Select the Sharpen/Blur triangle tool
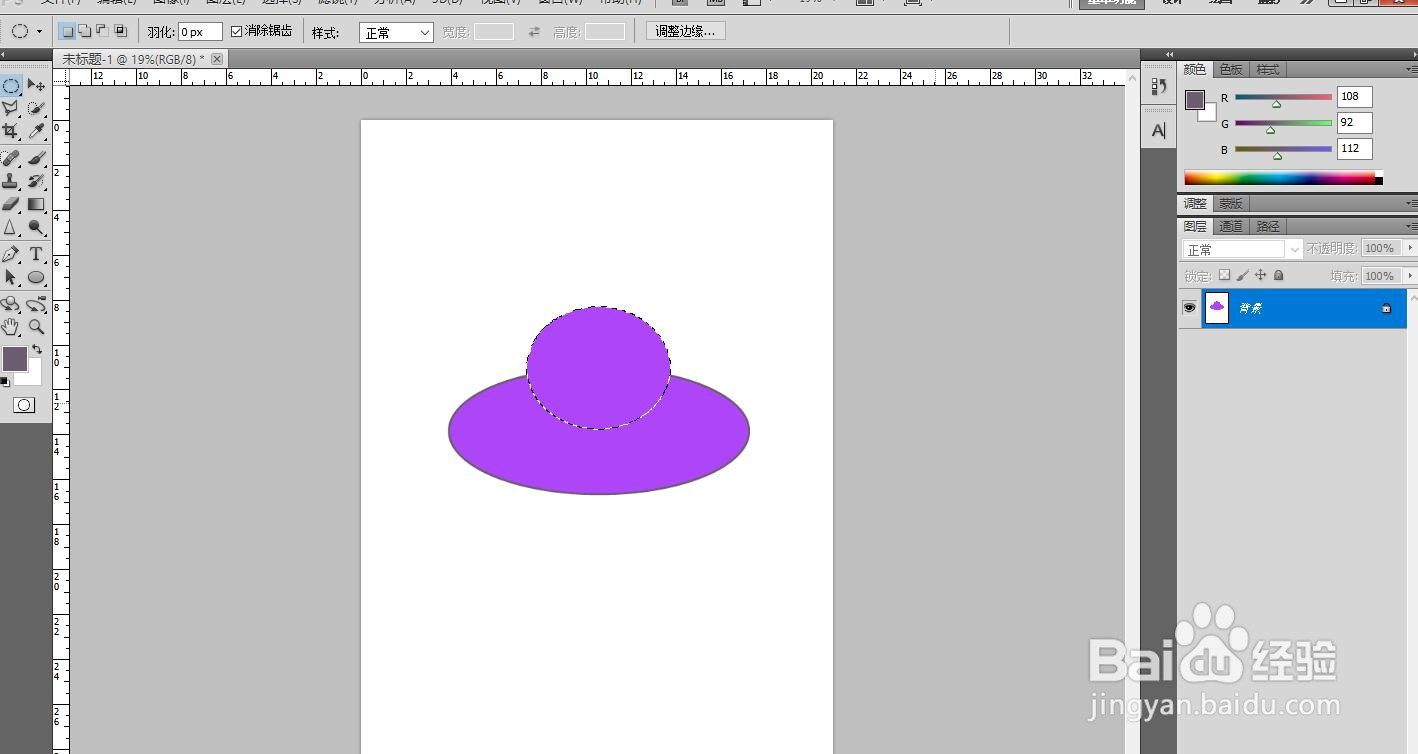Image resolution: width=1418 pixels, height=754 pixels. [x=11, y=227]
